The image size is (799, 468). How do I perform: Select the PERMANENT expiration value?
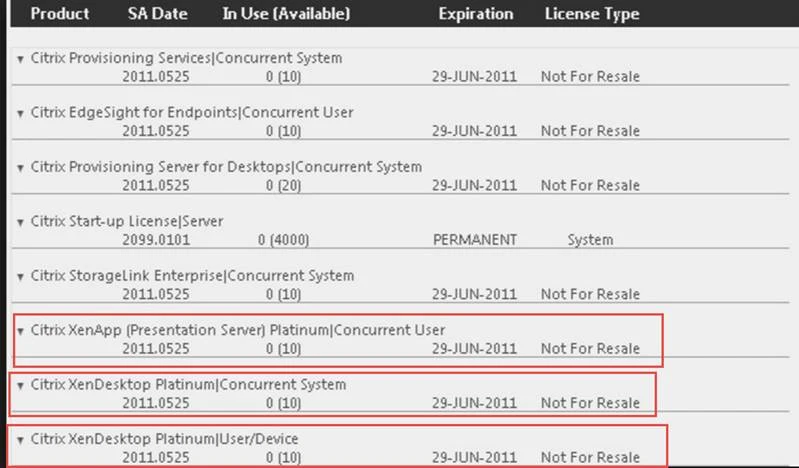pos(475,240)
